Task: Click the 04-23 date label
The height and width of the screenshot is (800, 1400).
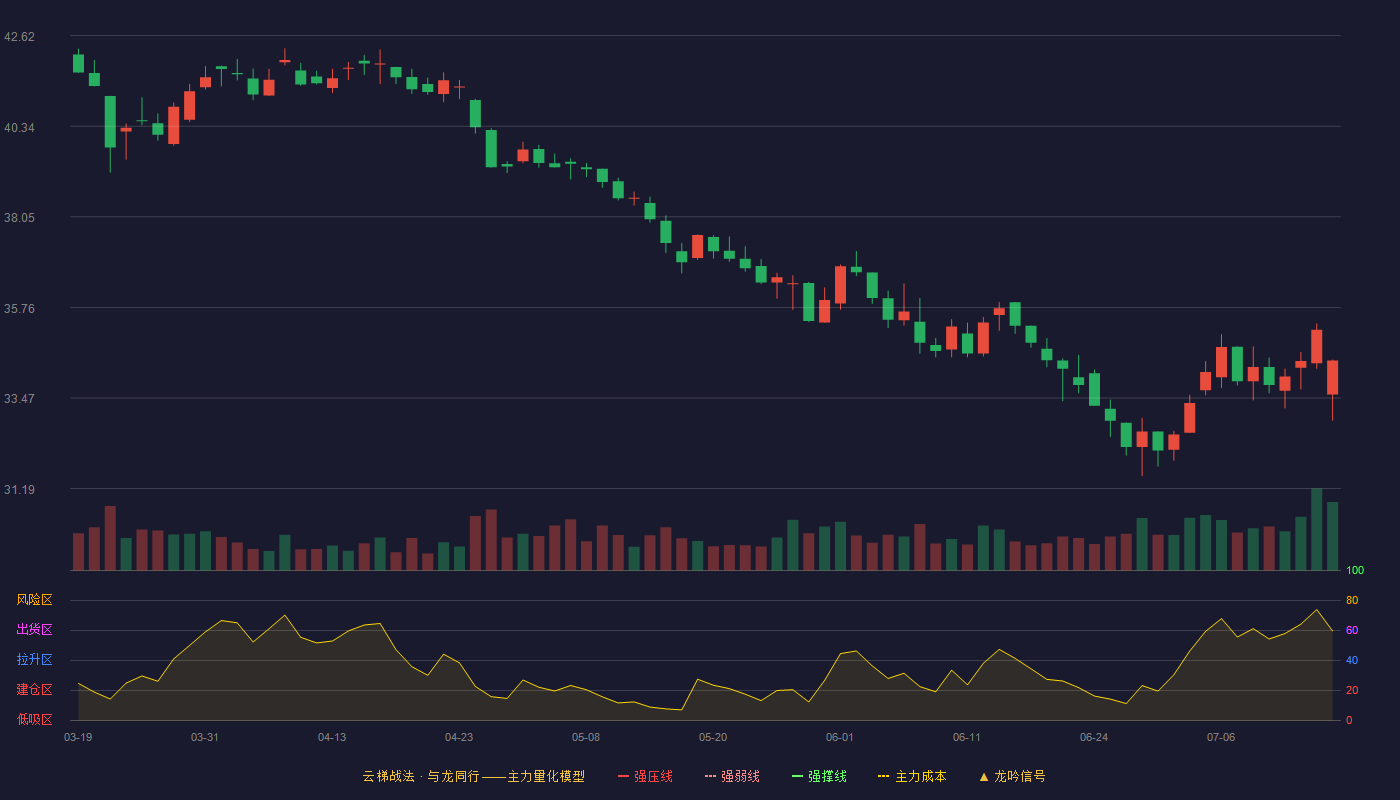Action: coord(459,737)
